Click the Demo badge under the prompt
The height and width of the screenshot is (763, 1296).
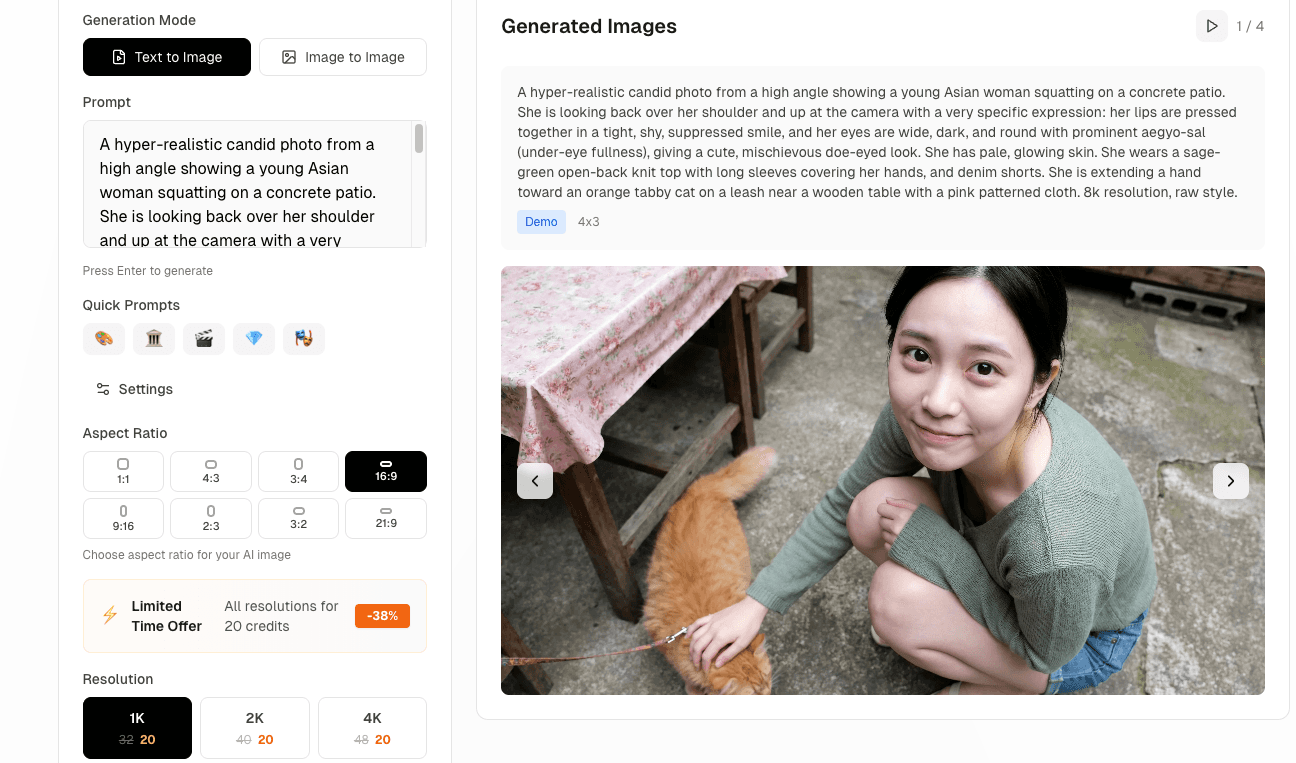(541, 221)
